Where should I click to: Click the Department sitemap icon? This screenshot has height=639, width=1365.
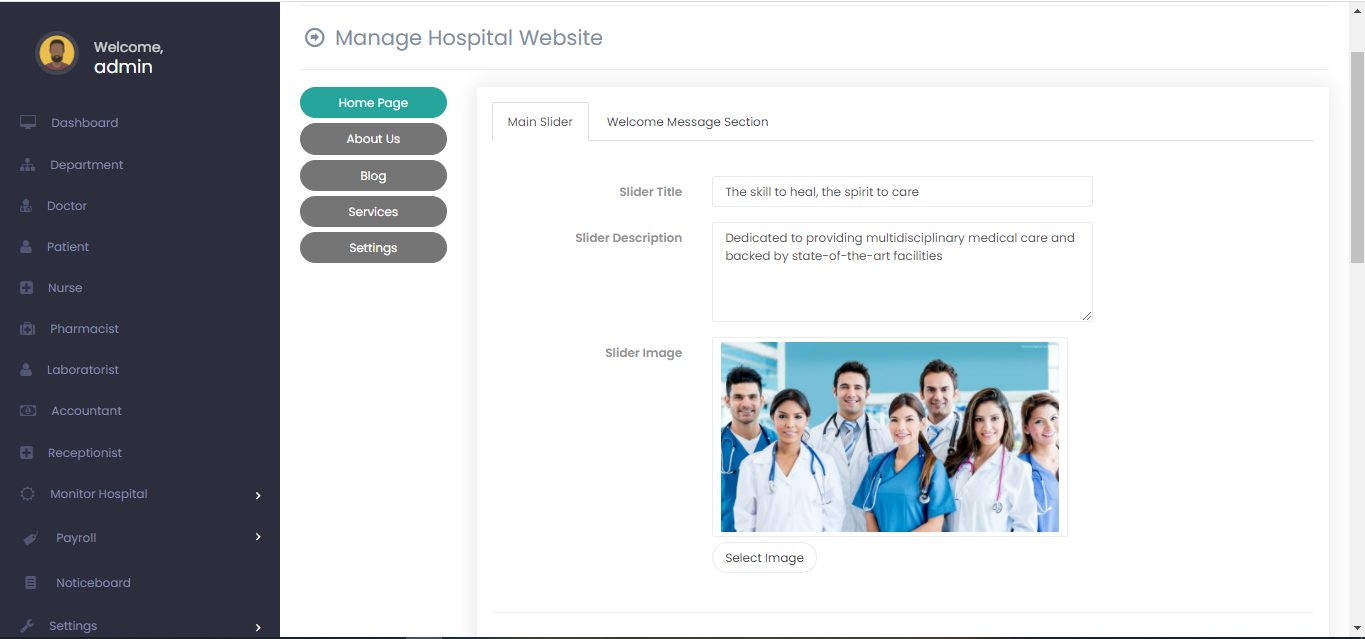click(x=27, y=165)
